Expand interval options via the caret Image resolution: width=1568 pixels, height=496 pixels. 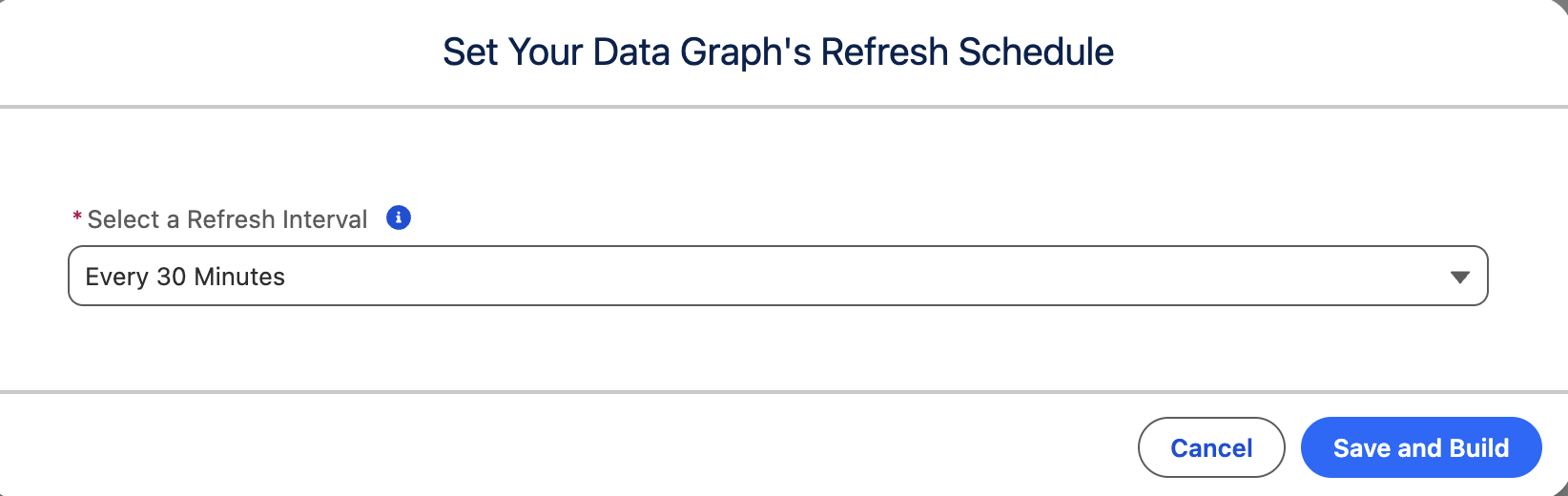1459,278
